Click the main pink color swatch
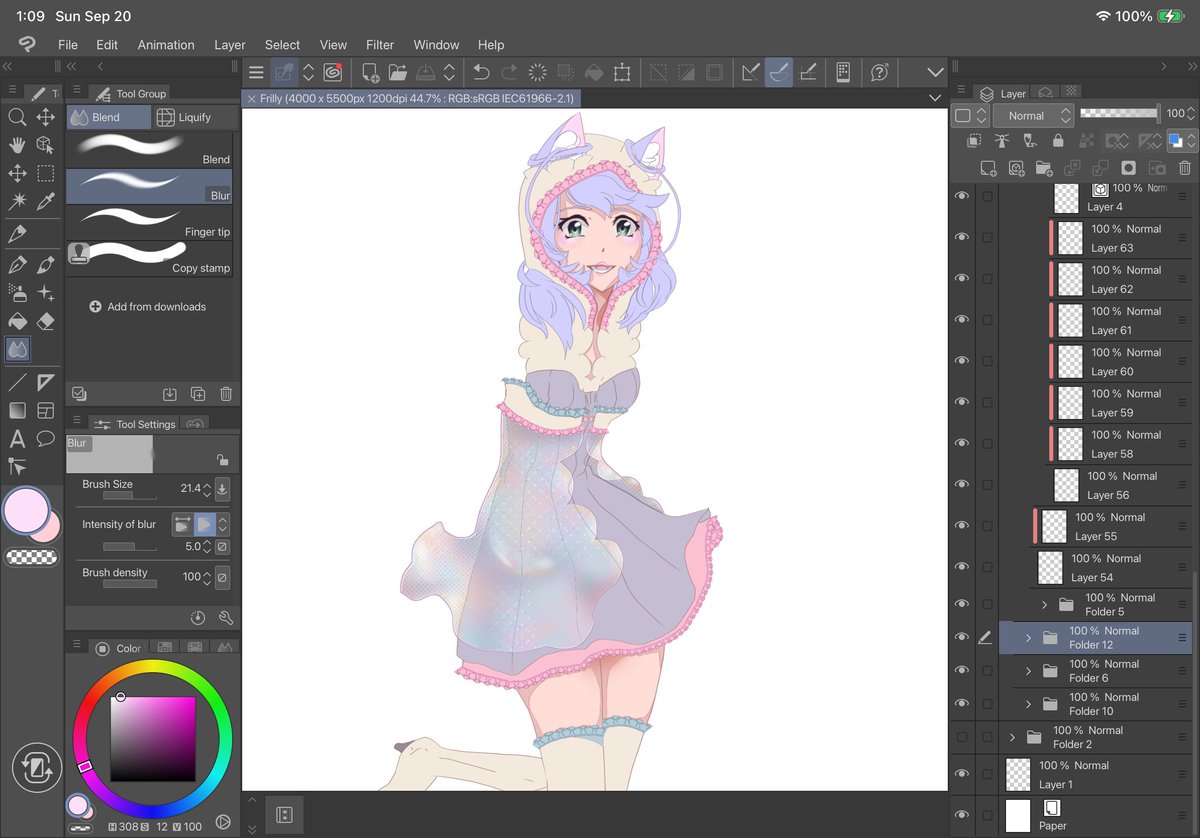The width and height of the screenshot is (1200, 838). (x=25, y=510)
